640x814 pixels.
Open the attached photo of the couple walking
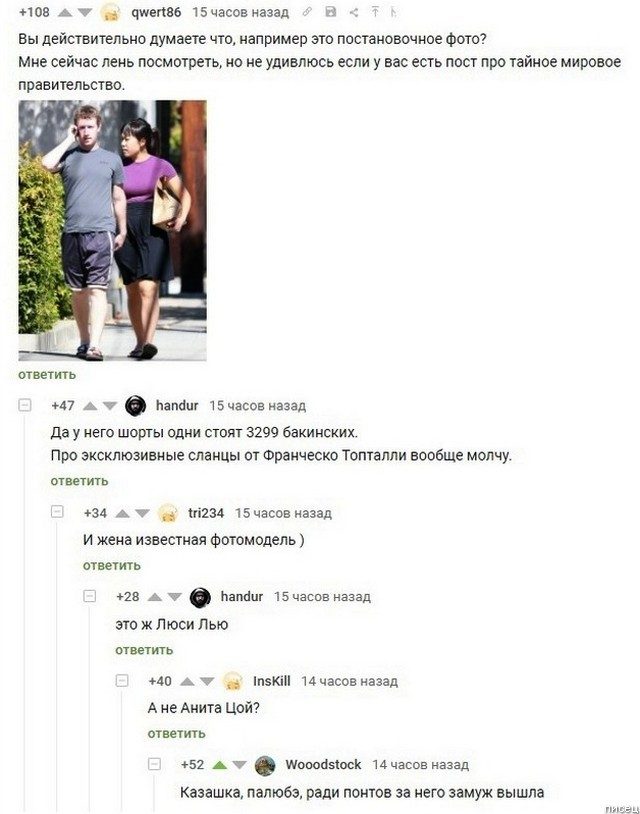[113, 230]
